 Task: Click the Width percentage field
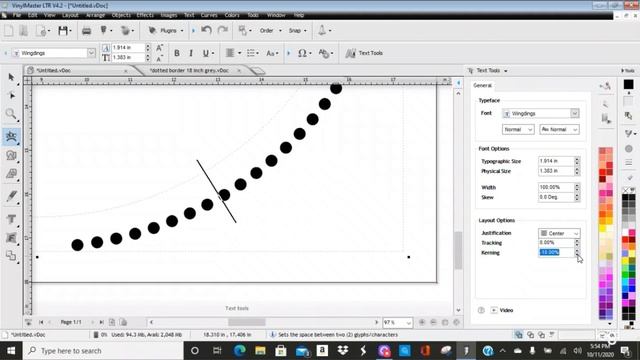click(556, 187)
